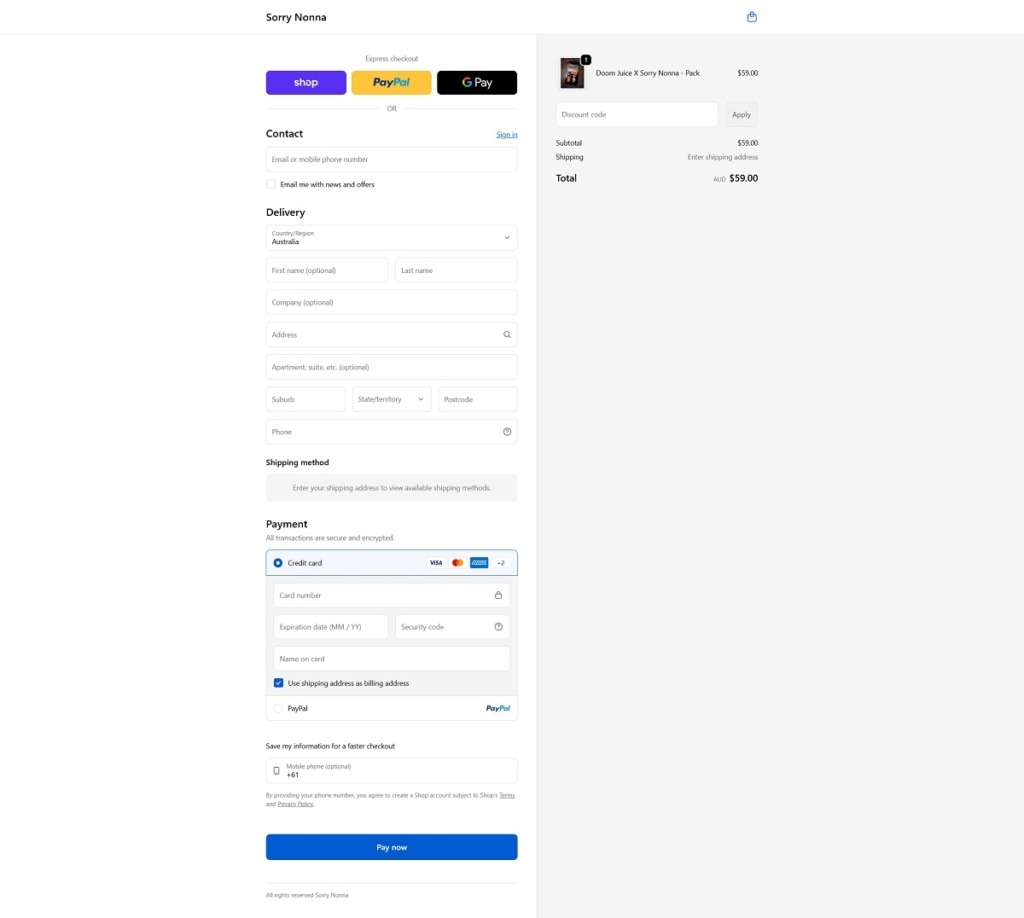Select the PayPal payment radio option
The width and height of the screenshot is (1024, 918).
pyautogui.click(x=278, y=708)
